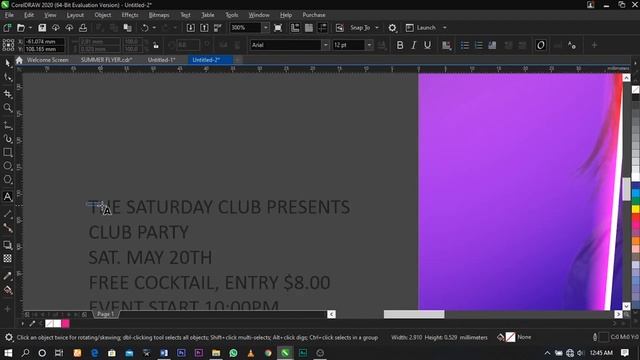The image size is (640, 360).
Task: Expand the Arial font list dropdown
Action: tap(325, 45)
